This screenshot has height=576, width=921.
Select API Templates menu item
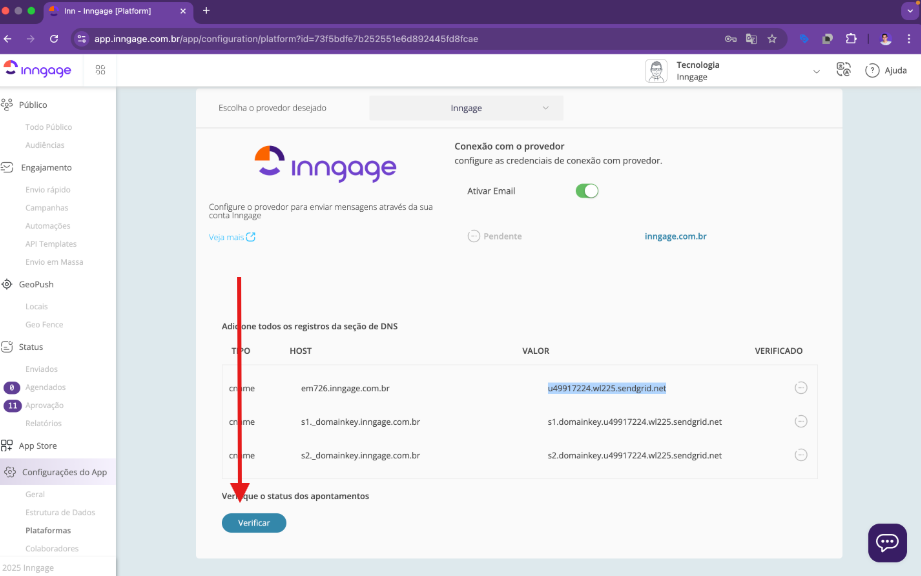click(51, 244)
